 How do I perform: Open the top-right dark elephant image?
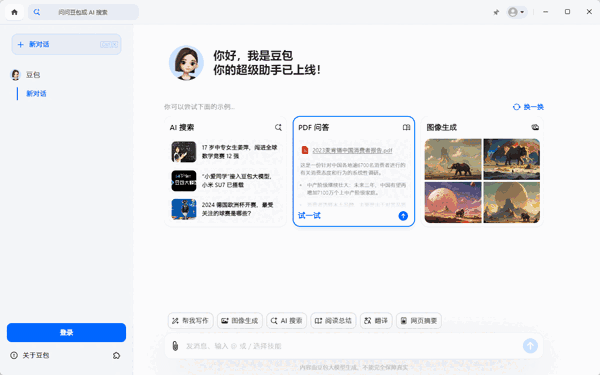pyautogui.click(x=512, y=159)
